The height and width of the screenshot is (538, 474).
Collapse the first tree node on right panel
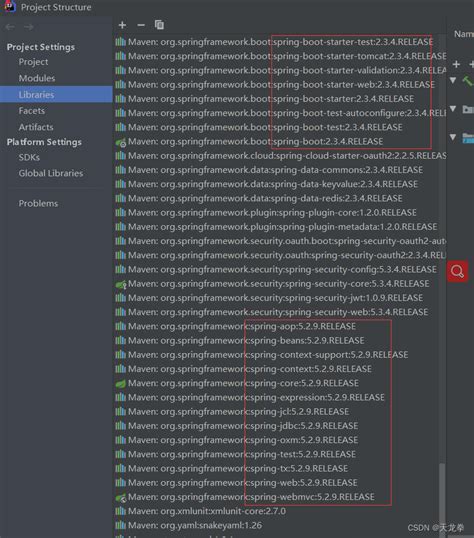point(453,80)
